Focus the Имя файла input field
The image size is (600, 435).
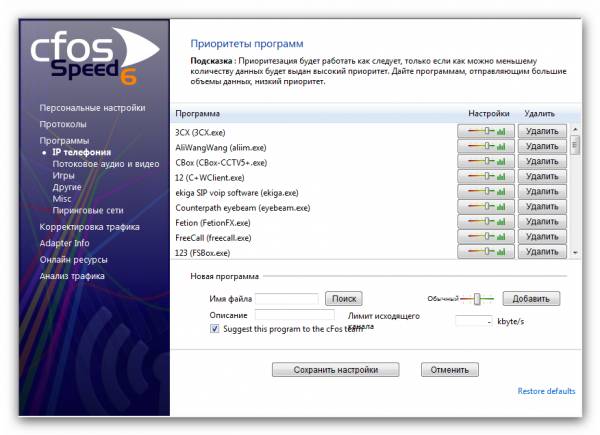(x=287, y=299)
